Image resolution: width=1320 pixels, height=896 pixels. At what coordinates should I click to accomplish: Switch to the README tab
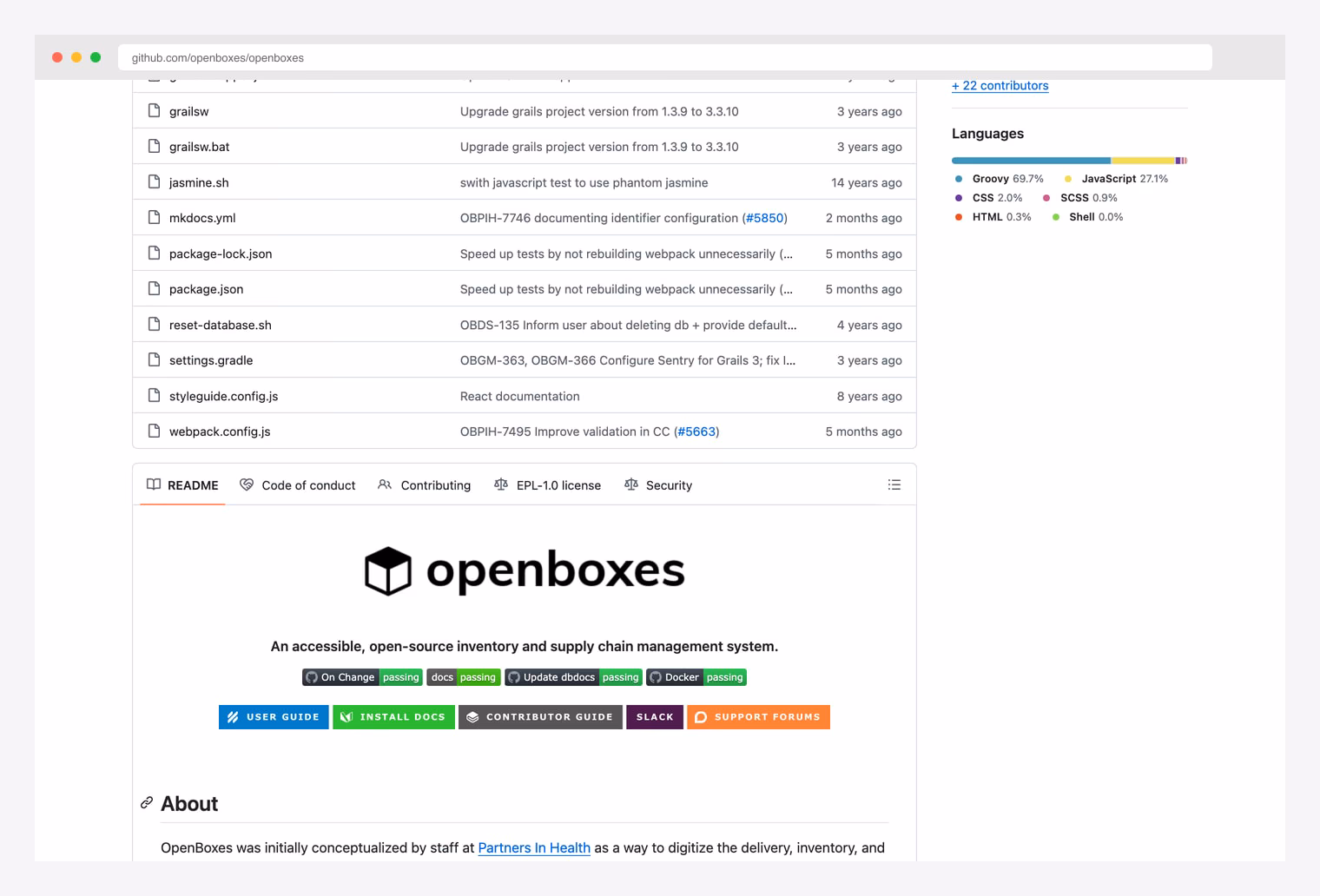tap(182, 484)
